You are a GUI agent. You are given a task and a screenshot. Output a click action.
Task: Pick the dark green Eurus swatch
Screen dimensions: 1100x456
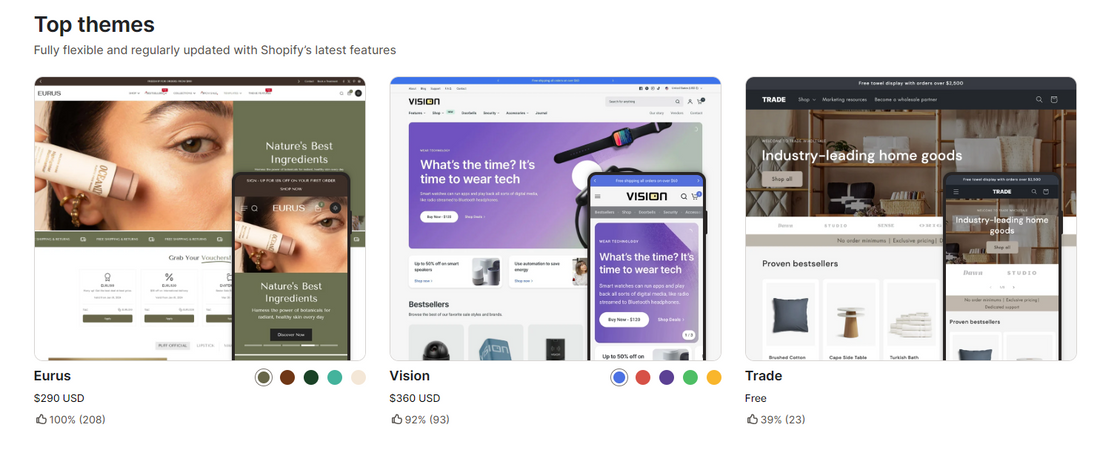click(311, 377)
